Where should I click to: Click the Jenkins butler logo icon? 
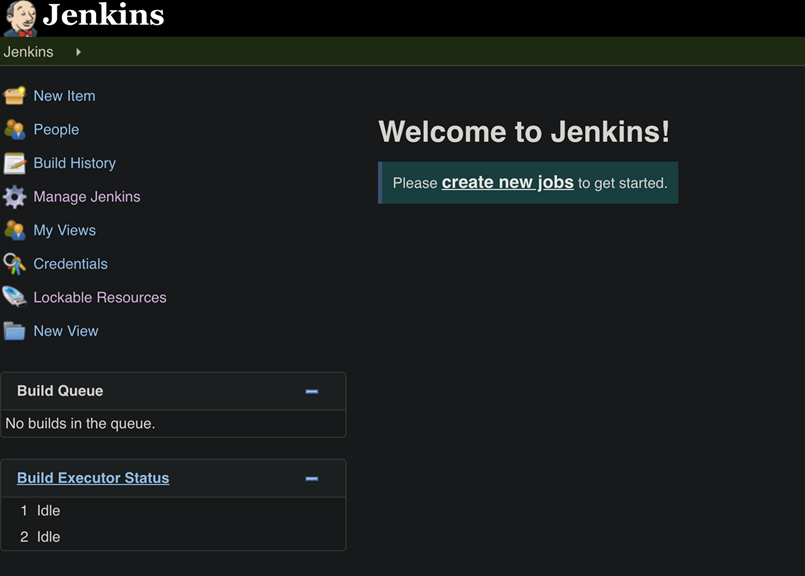point(21,18)
